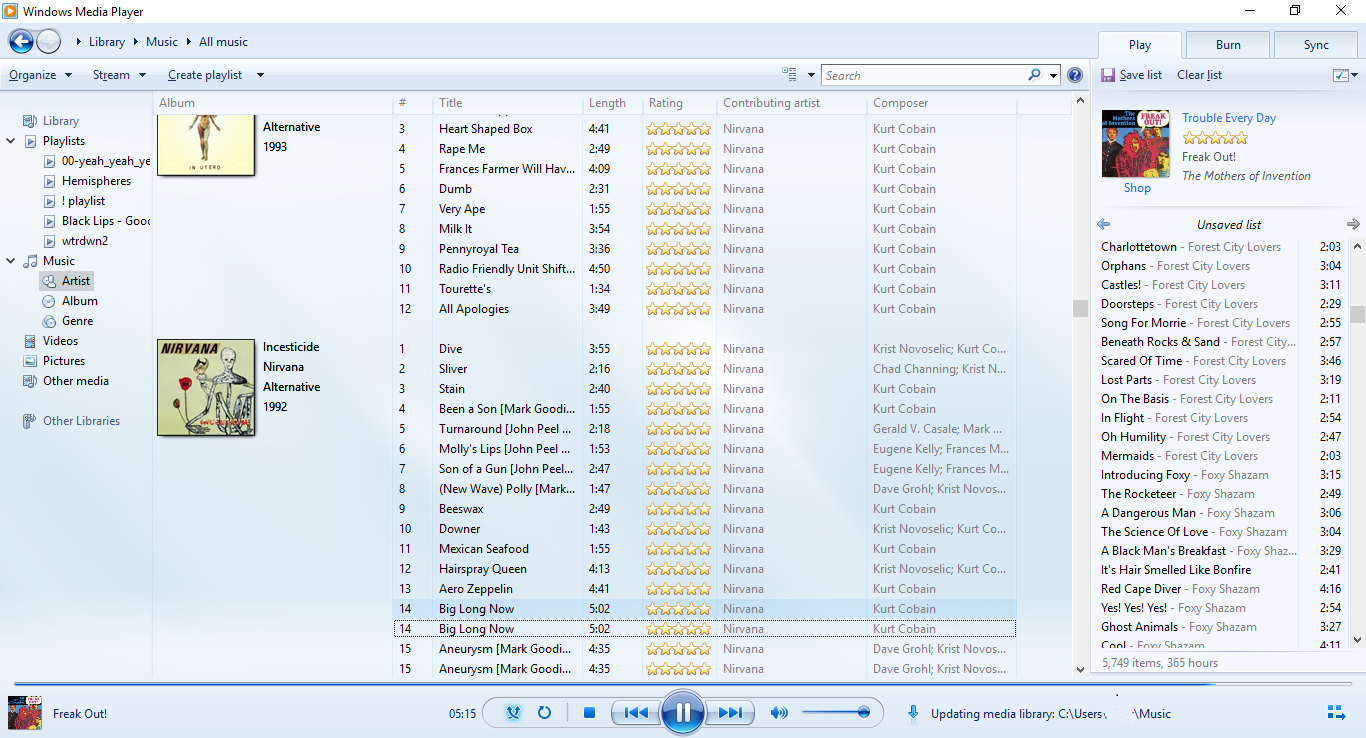The image size is (1366, 738).
Task: Sort by Title column header
Action: (x=507, y=103)
